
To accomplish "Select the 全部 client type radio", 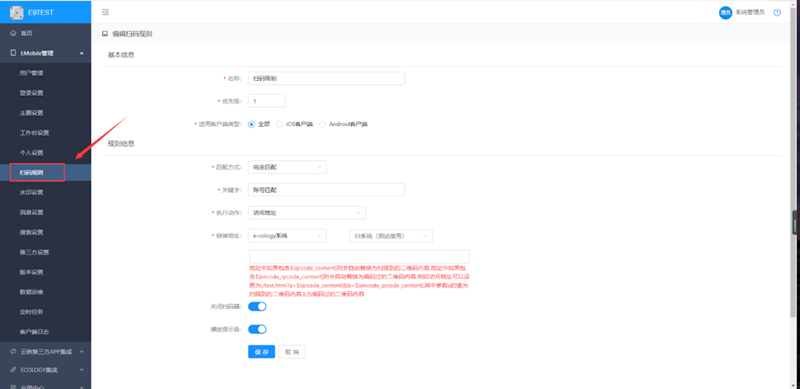I will [252, 124].
